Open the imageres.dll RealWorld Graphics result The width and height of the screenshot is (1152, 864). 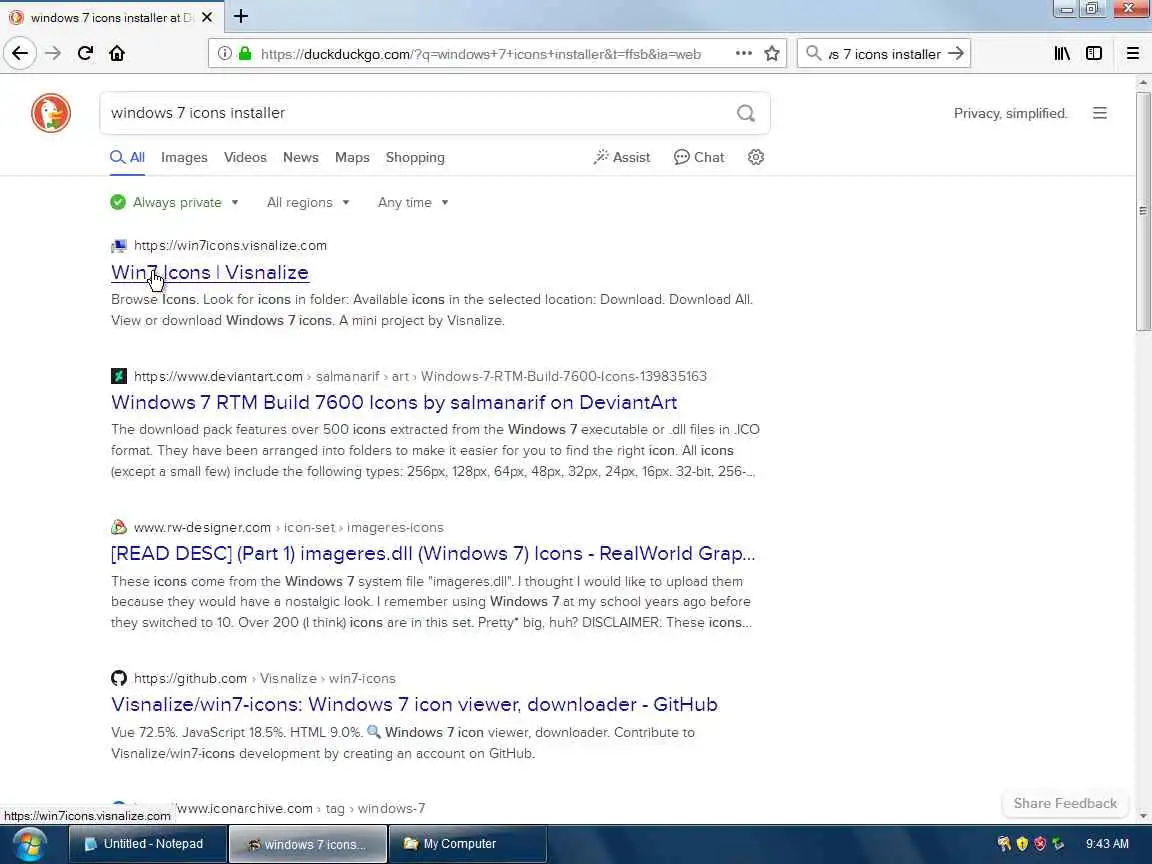coord(433,553)
